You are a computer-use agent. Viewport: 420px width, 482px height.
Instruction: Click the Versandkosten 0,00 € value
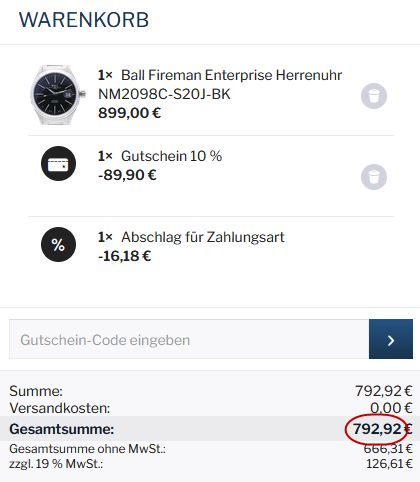pyautogui.click(x=391, y=408)
